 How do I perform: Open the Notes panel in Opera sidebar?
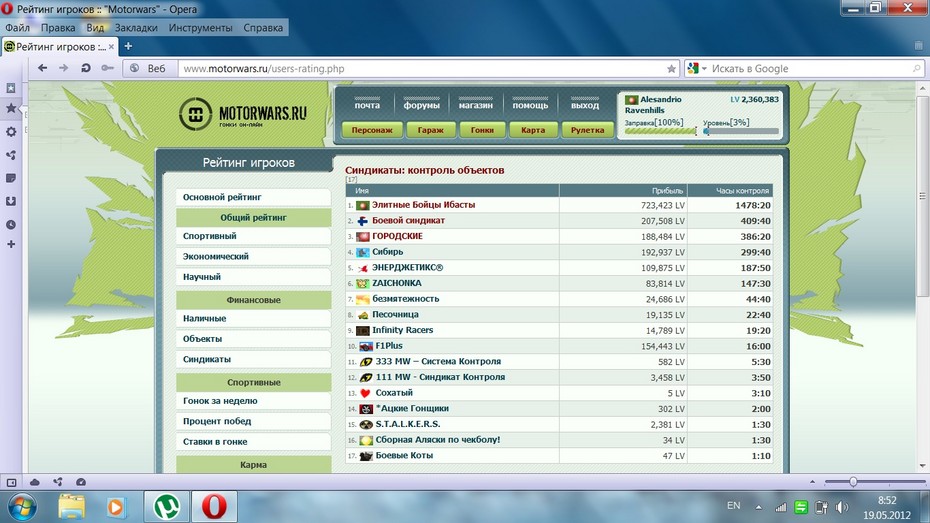coord(11,178)
